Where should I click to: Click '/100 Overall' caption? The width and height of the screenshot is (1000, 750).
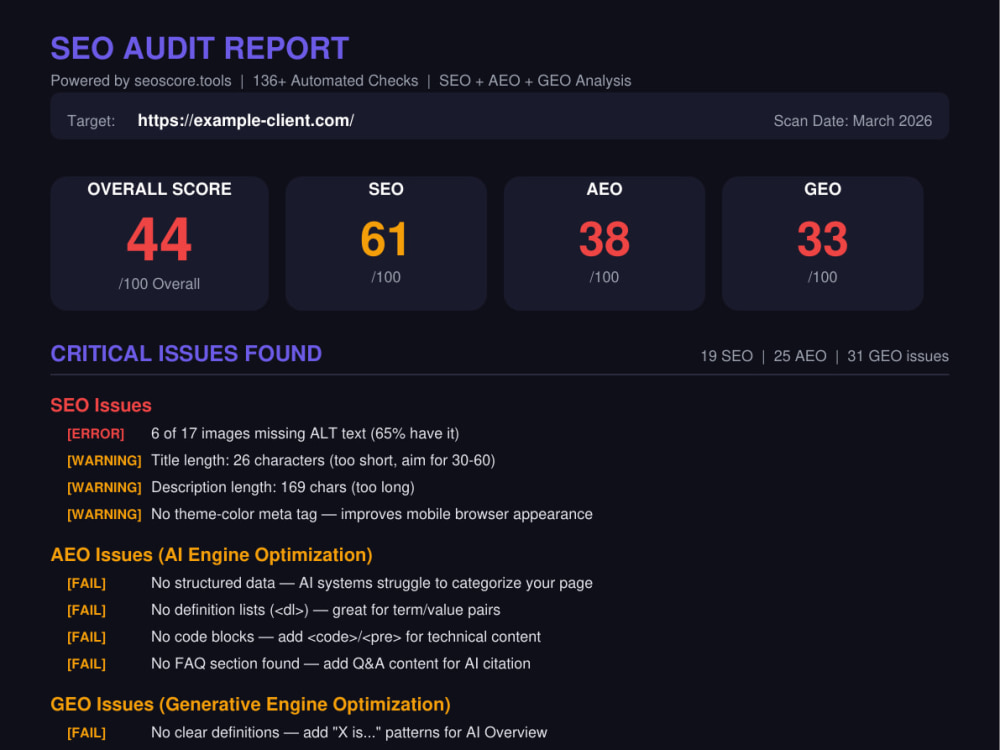(159, 284)
